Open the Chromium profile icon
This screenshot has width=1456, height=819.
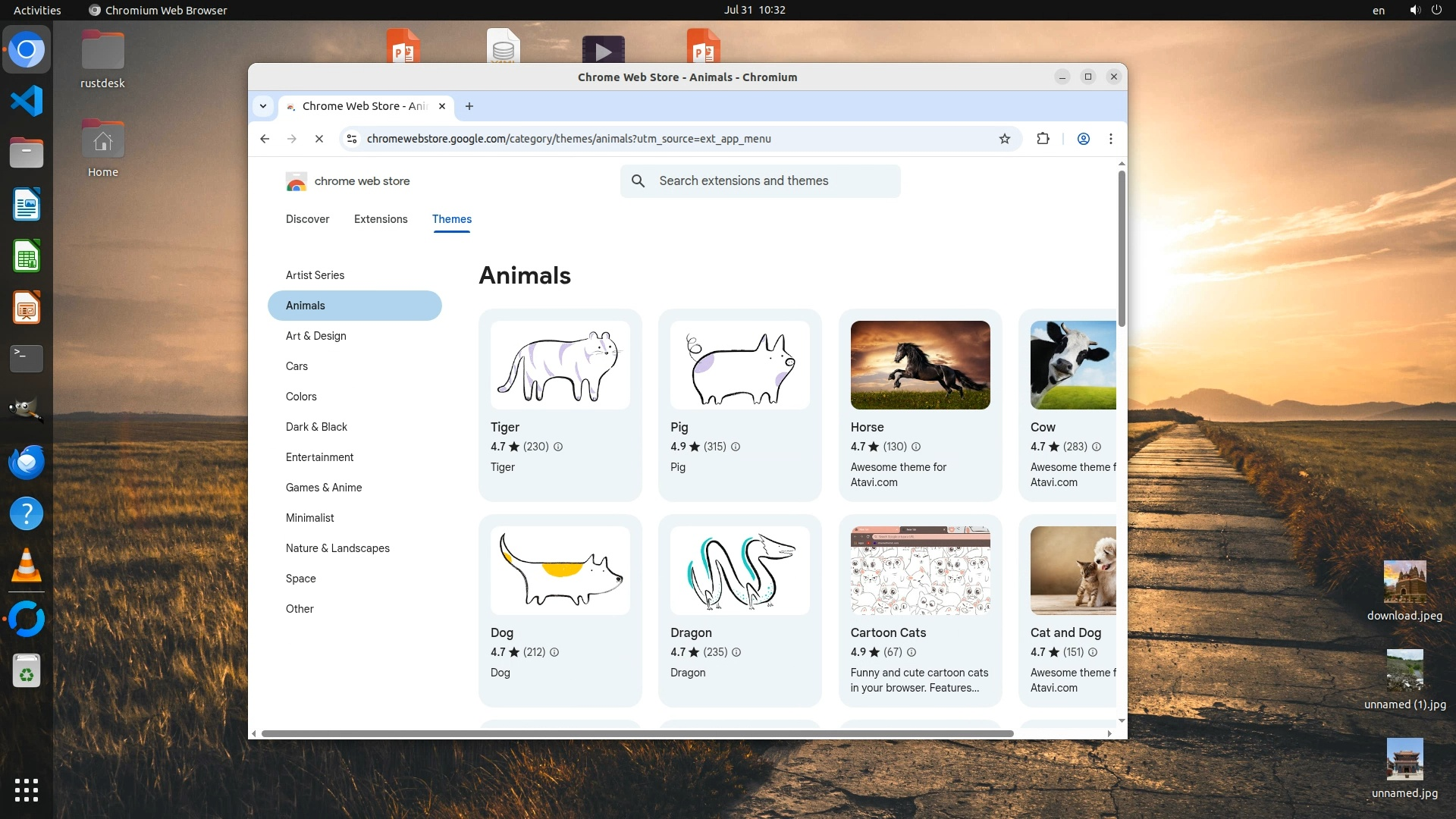coord(1084,139)
